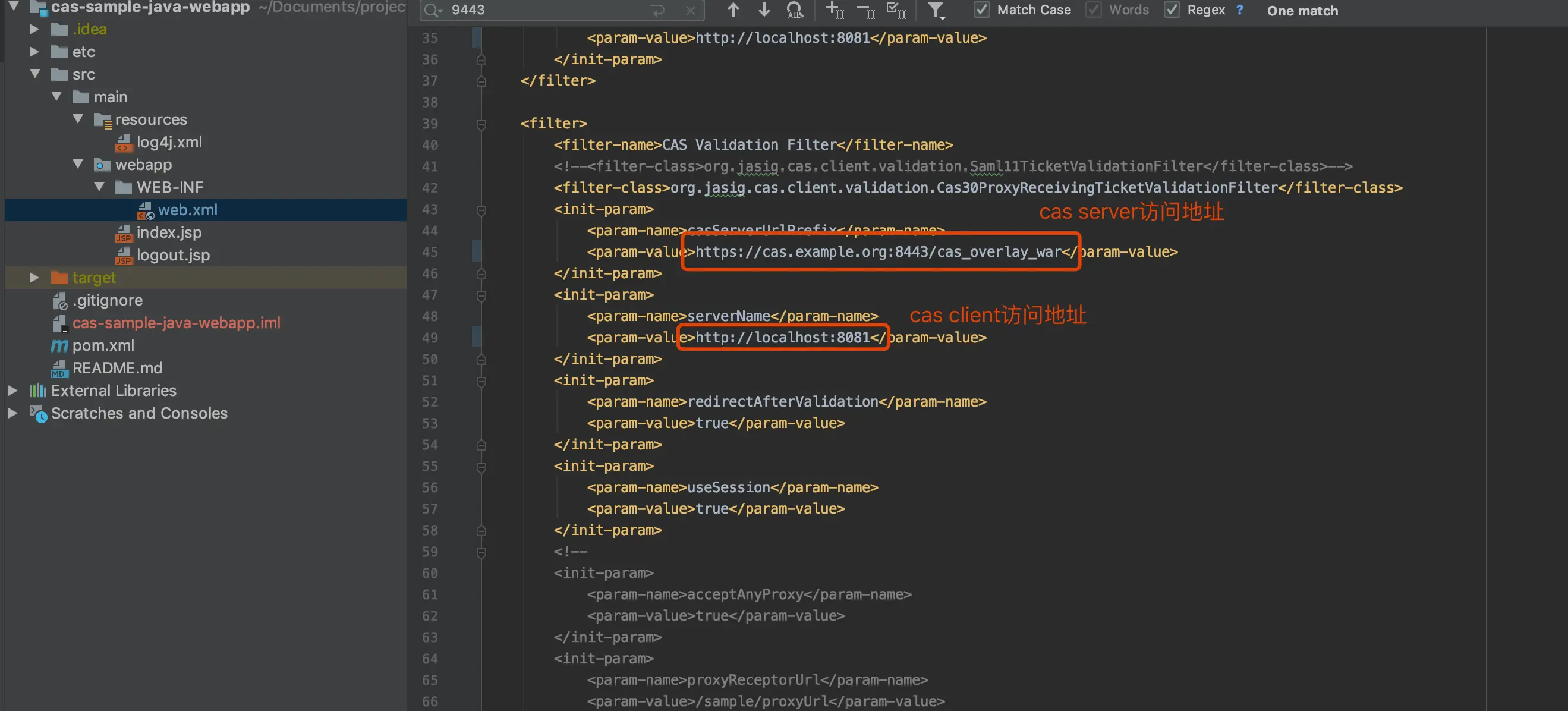The image size is (1568, 711).
Task: Open the search history dropdown magnifier
Action: [x=433, y=10]
